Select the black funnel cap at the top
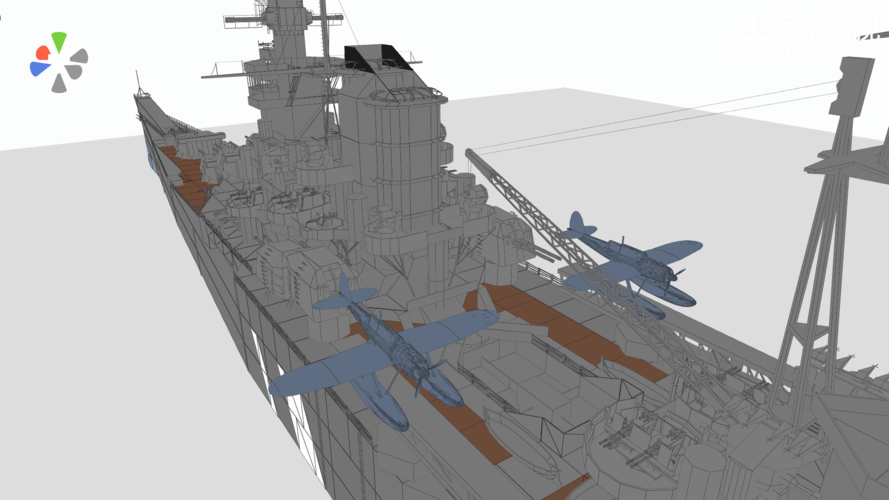 tap(376, 59)
